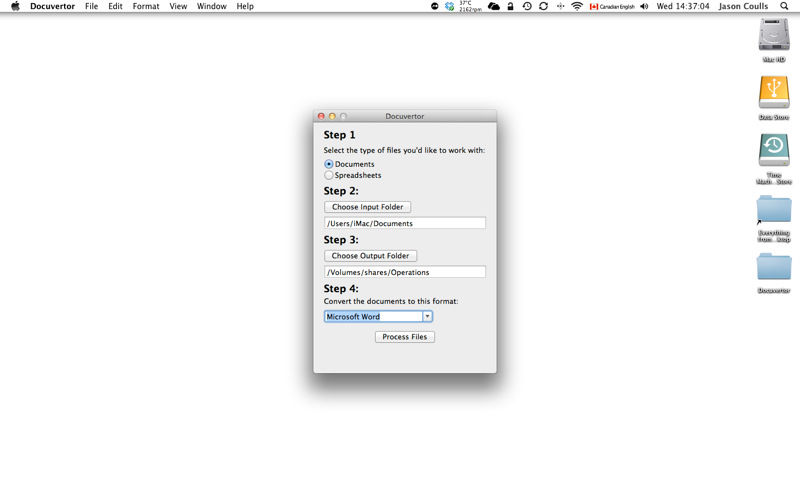Select the Docuvertor folder on desktop
Image resolution: width=800 pixels, height=500 pixels.
774,267
